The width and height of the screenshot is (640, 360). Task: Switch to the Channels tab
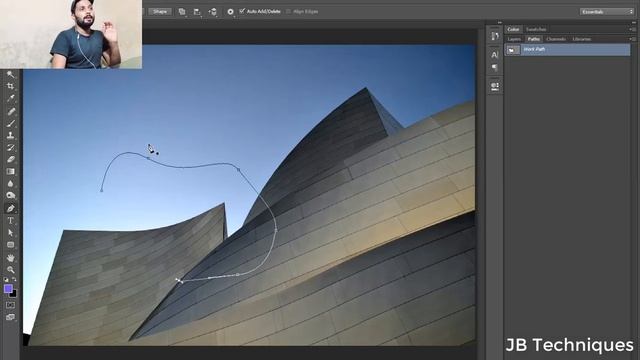coord(556,39)
